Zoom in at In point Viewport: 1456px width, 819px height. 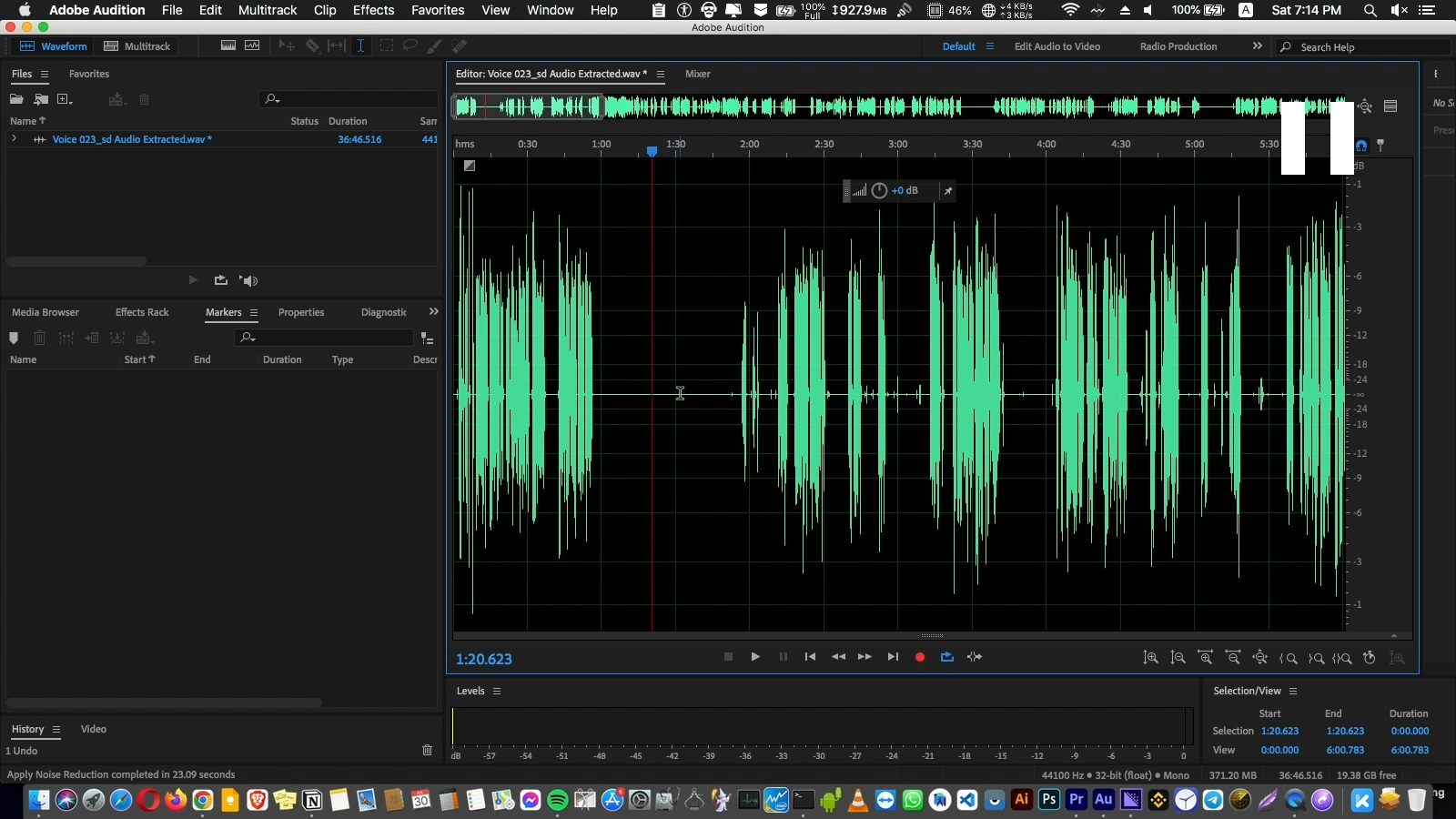coord(1288,658)
